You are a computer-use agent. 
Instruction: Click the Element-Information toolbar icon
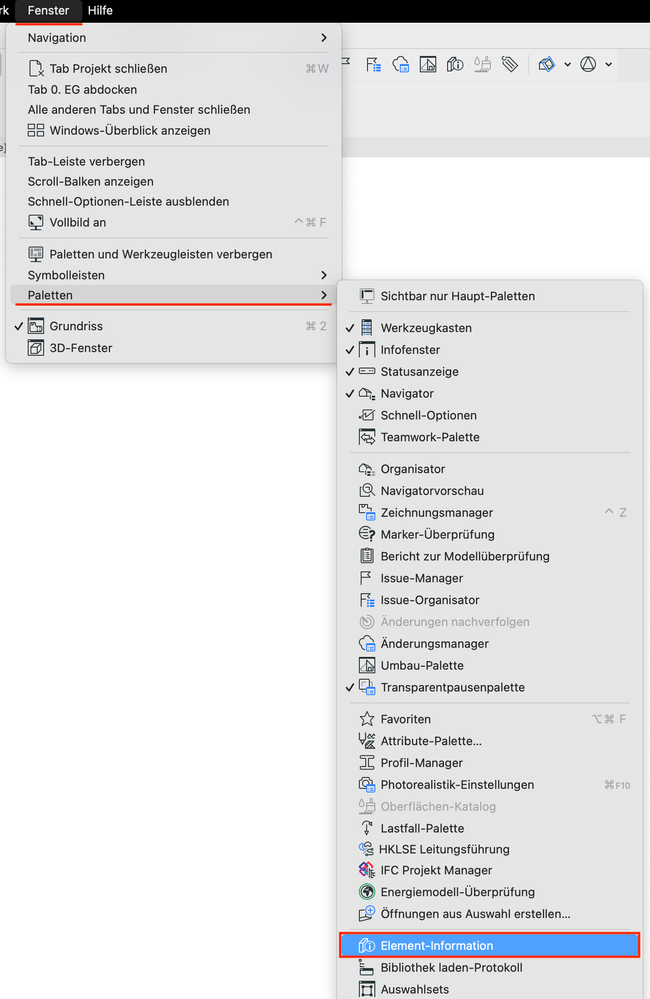point(455,64)
